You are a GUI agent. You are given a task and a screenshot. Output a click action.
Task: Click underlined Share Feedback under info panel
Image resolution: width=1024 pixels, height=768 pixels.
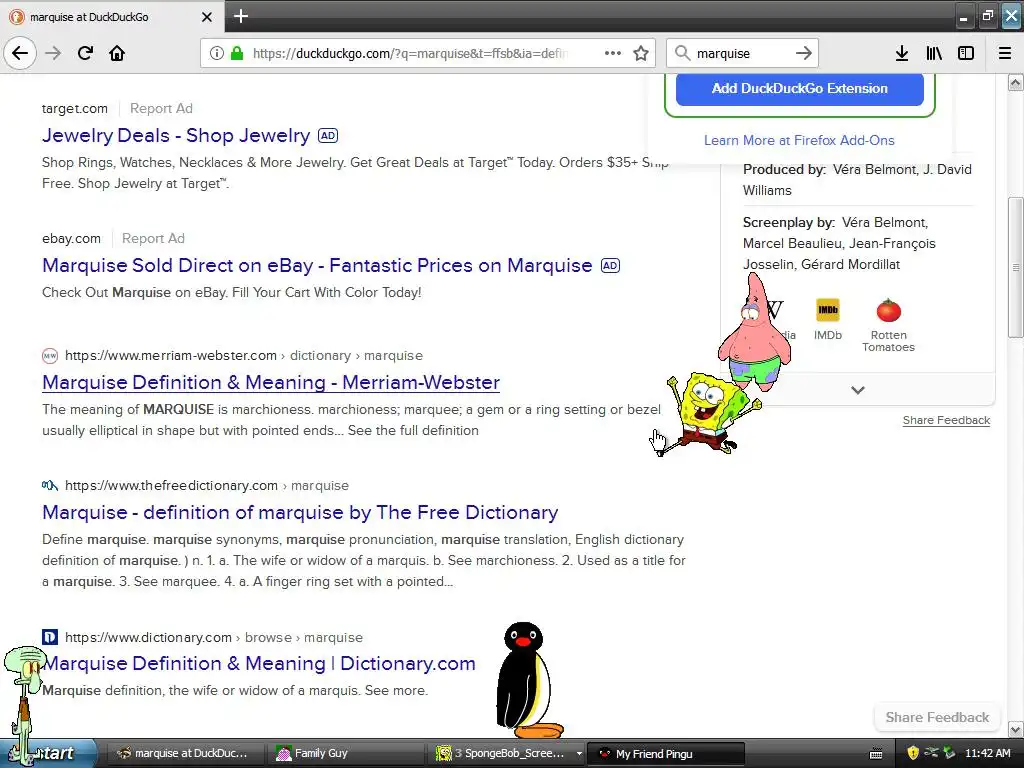pos(946,420)
